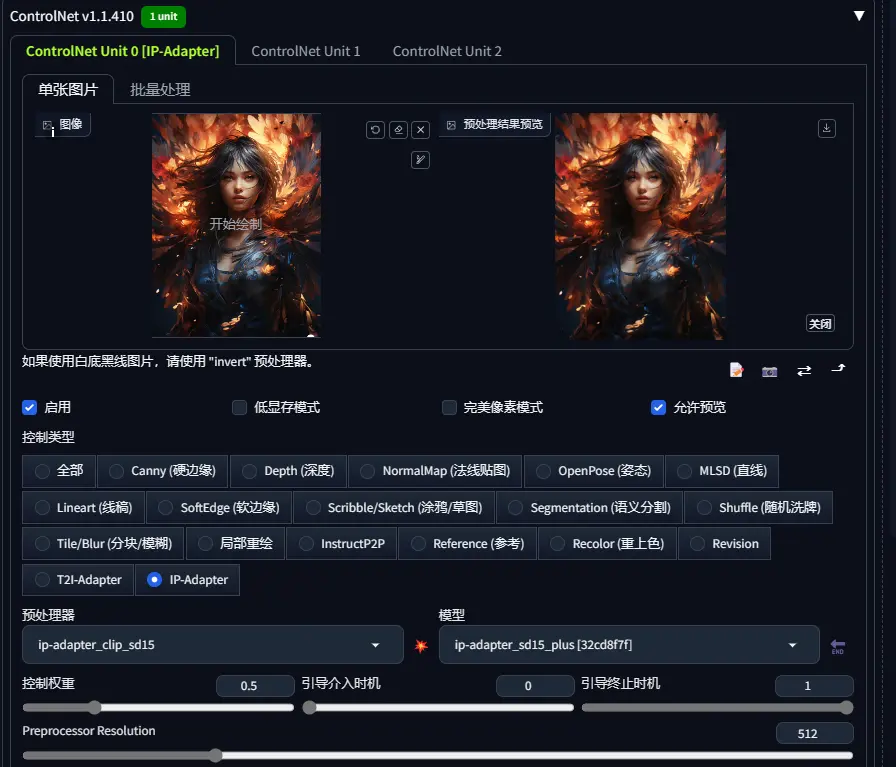Click the eraser icon above the input image
The height and width of the screenshot is (767, 896).
[398, 130]
